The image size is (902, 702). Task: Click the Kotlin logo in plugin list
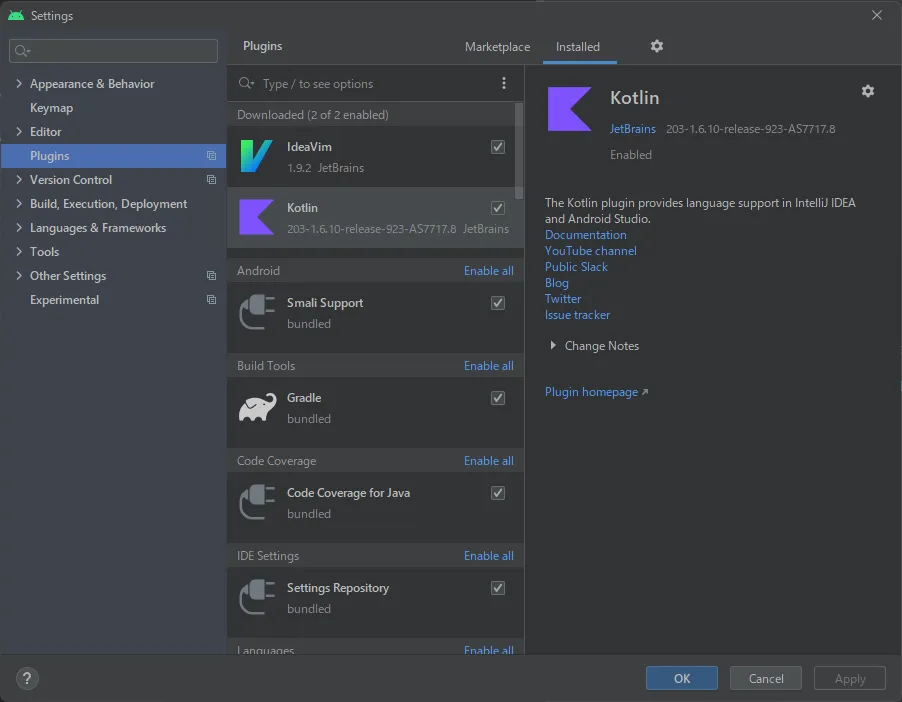coord(256,218)
